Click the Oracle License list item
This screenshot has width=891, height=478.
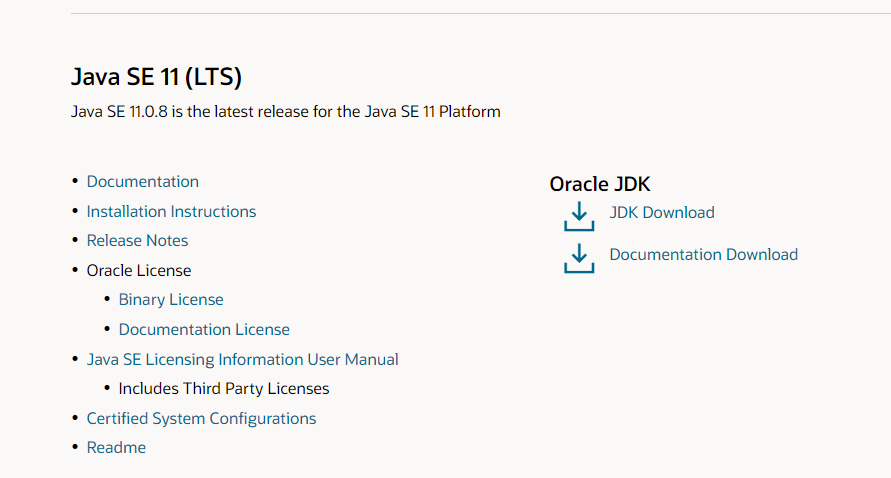click(x=139, y=271)
